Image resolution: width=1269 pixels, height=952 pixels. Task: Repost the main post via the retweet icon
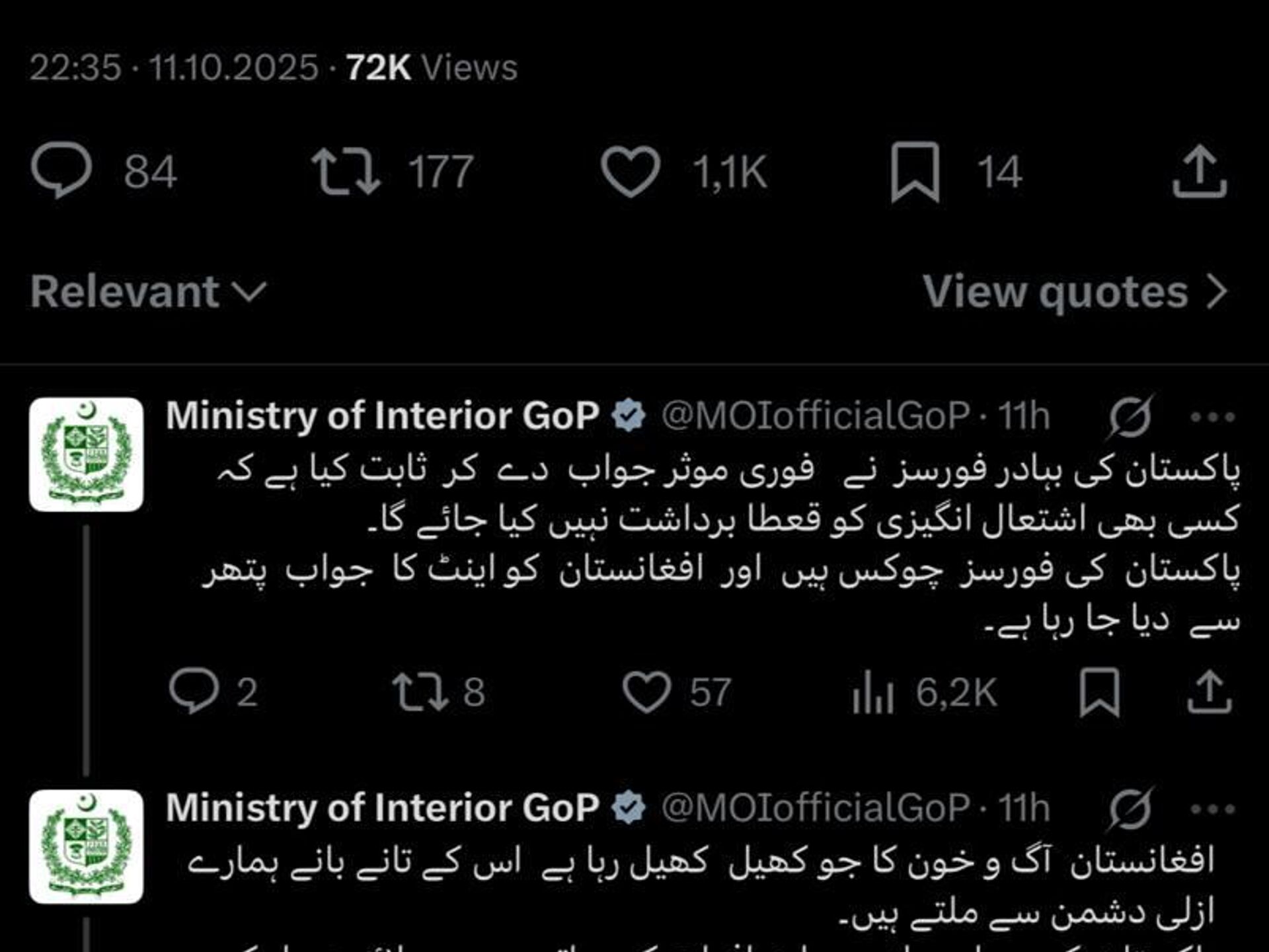346,172
